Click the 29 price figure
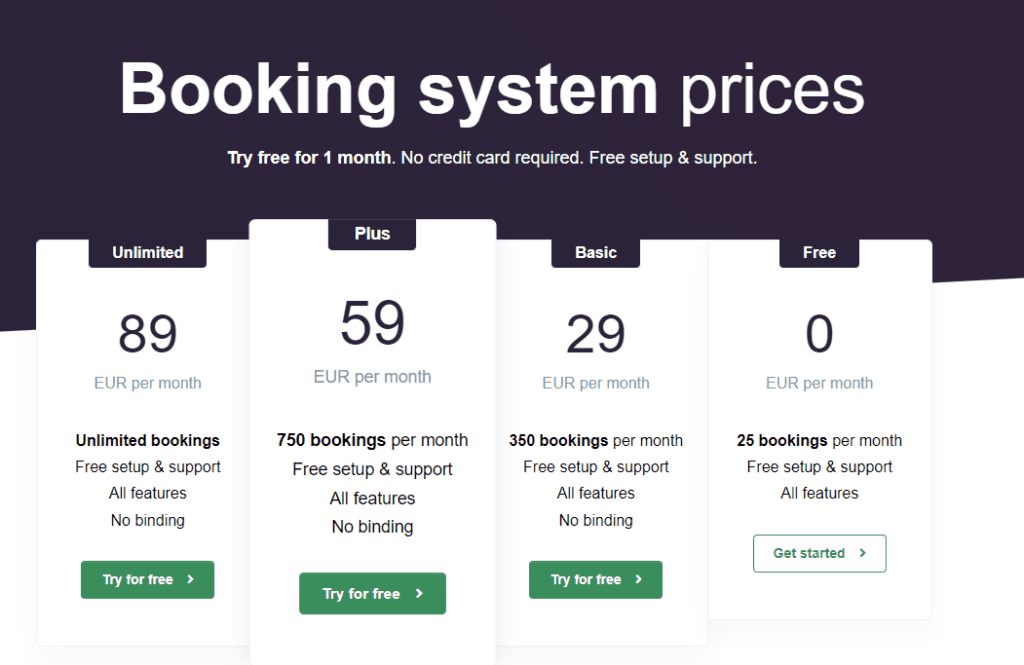 596,333
